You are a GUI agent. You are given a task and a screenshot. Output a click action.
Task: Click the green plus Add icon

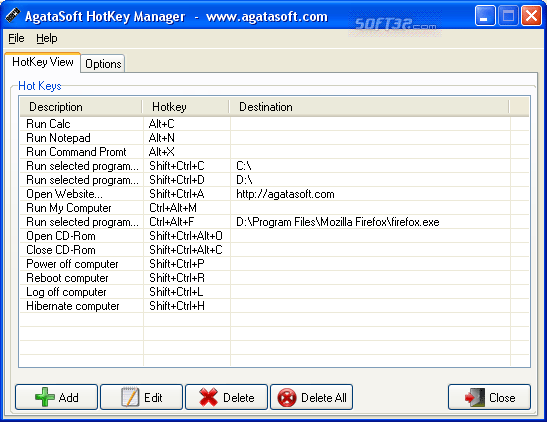click(45, 397)
